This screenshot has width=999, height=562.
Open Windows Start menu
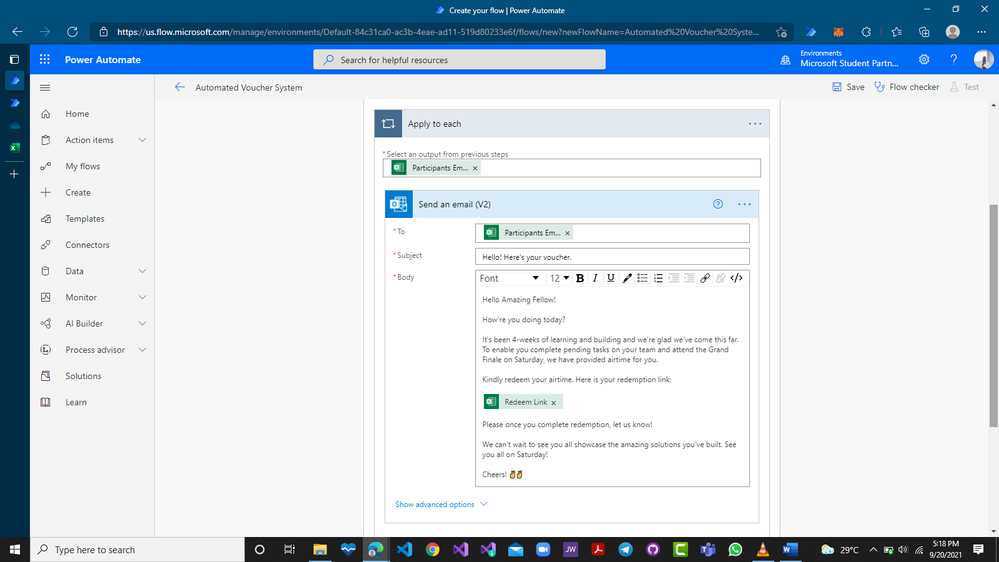15,549
